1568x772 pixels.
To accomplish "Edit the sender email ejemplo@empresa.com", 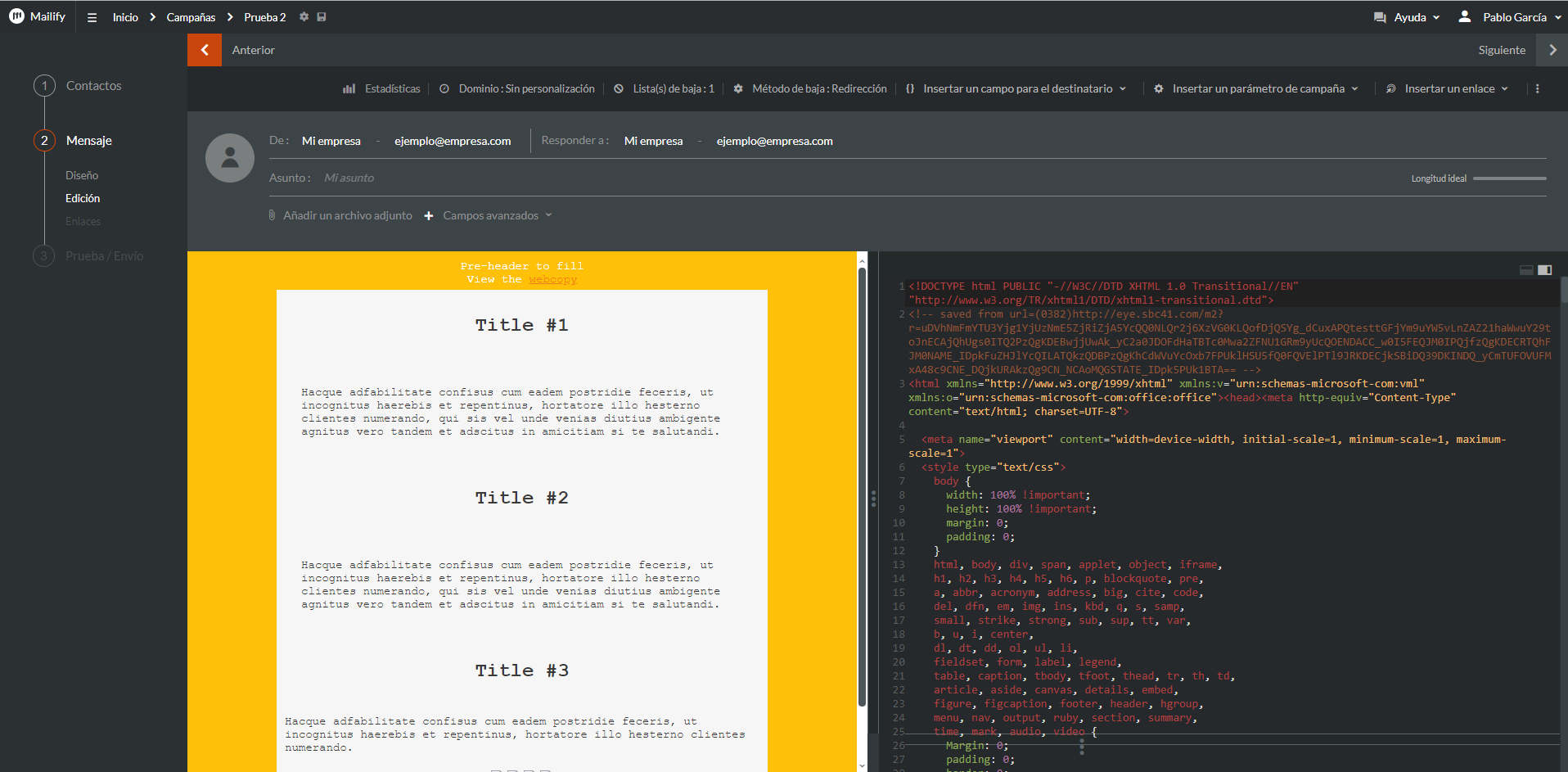I will pyautogui.click(x=453, y=141).
